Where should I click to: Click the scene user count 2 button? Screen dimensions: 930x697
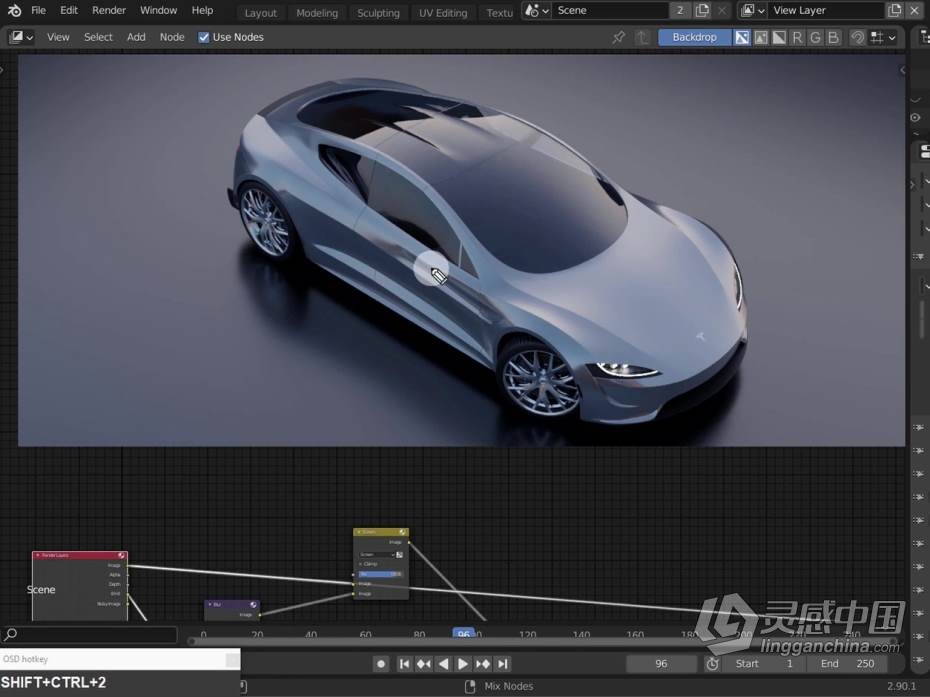click(x=680, y=10)
